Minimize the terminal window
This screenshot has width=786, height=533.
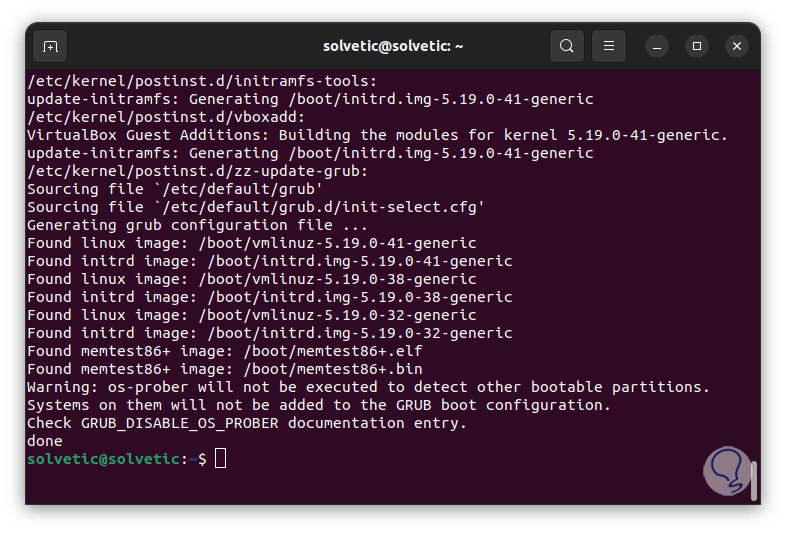656,46
